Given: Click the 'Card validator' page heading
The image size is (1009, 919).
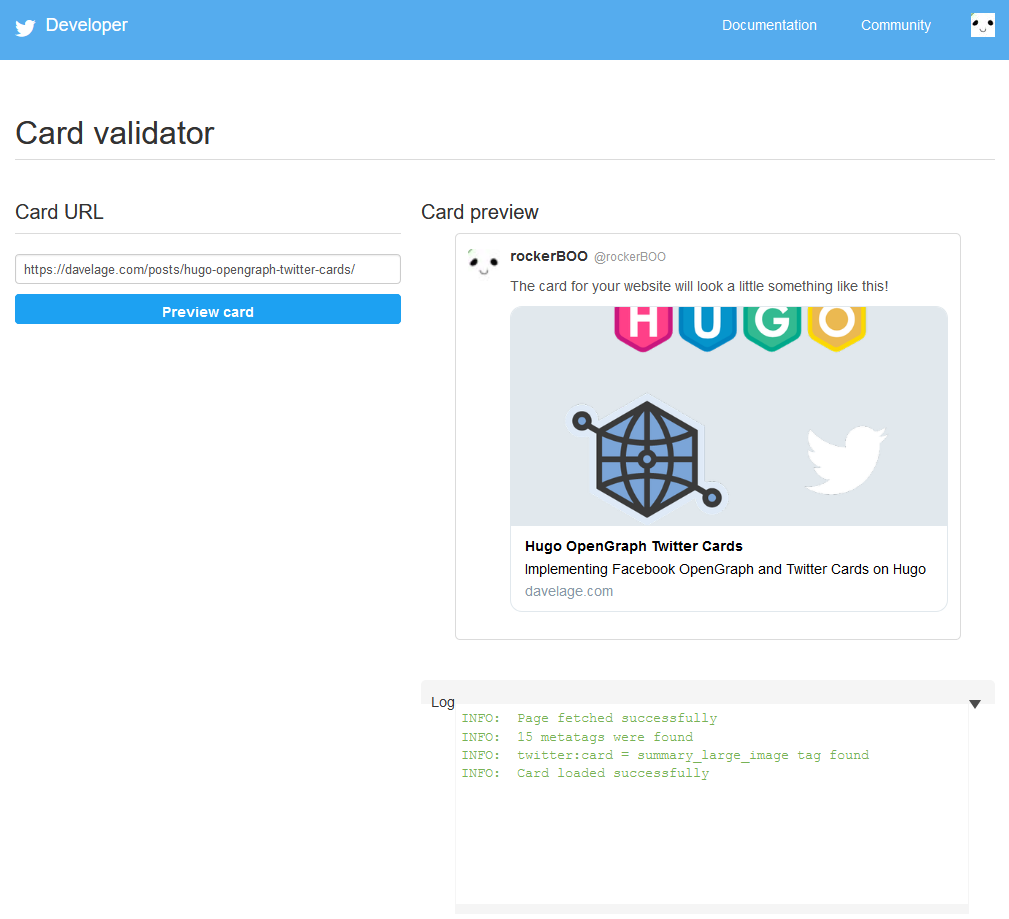Looking at the screenshot, I should click(115, 133).
